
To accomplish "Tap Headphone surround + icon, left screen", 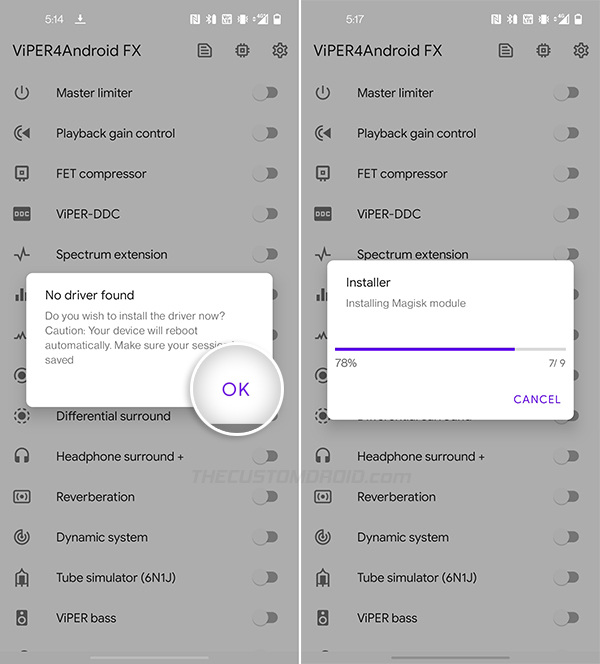I will coord(22,456).
